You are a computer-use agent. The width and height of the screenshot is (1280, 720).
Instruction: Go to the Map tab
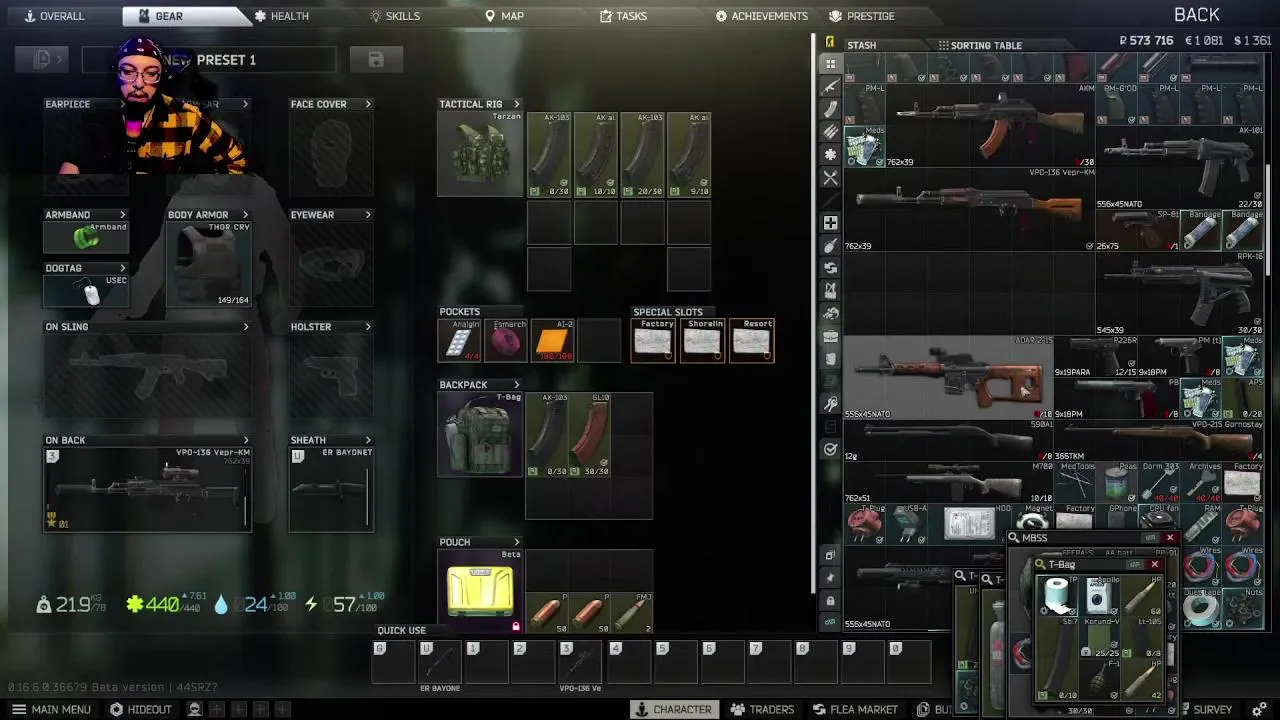coord(504,16)
